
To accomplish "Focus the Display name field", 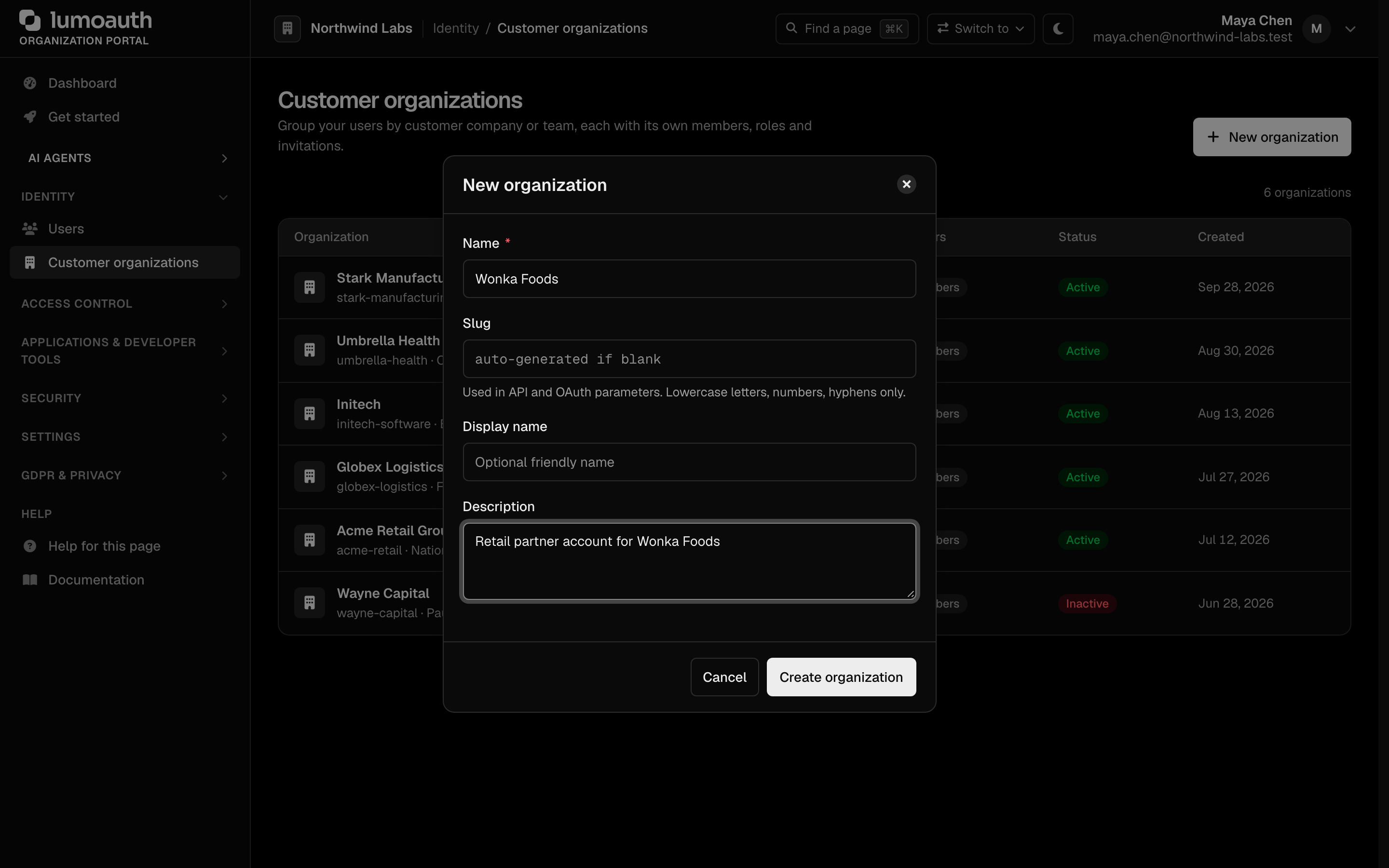I will point(689,462).
